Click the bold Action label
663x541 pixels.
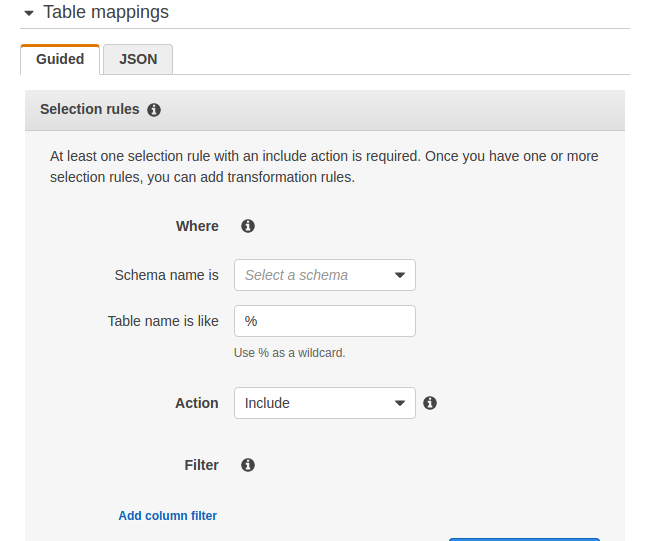tap(196, 403)
